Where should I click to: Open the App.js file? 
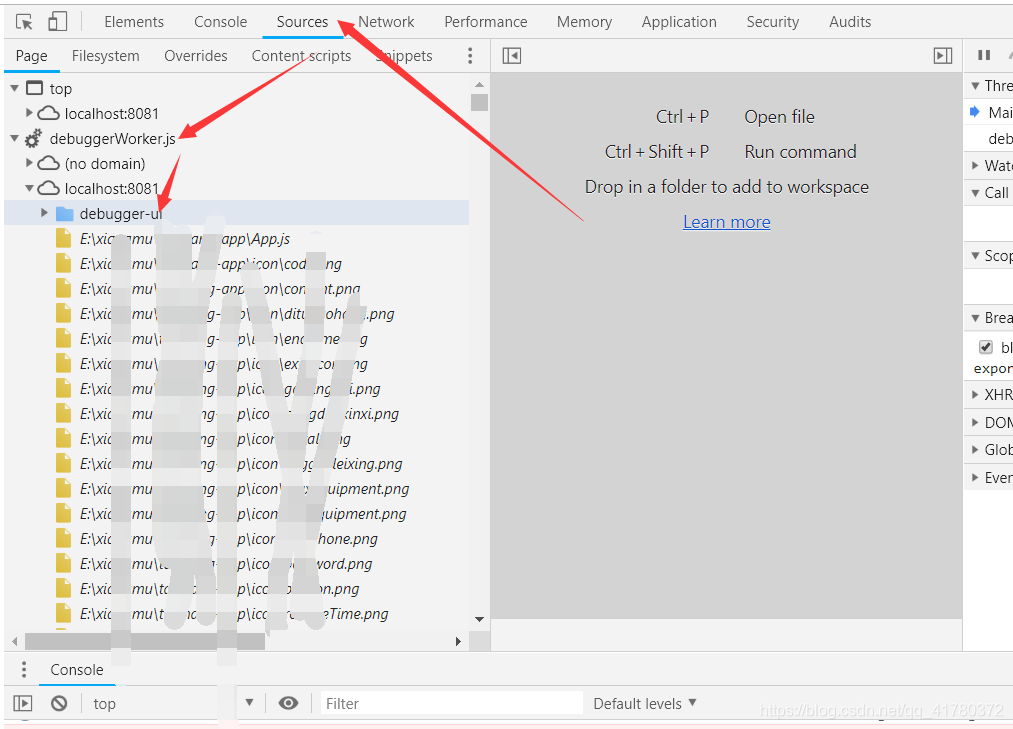pyautogui.click(x=185, y=238)
